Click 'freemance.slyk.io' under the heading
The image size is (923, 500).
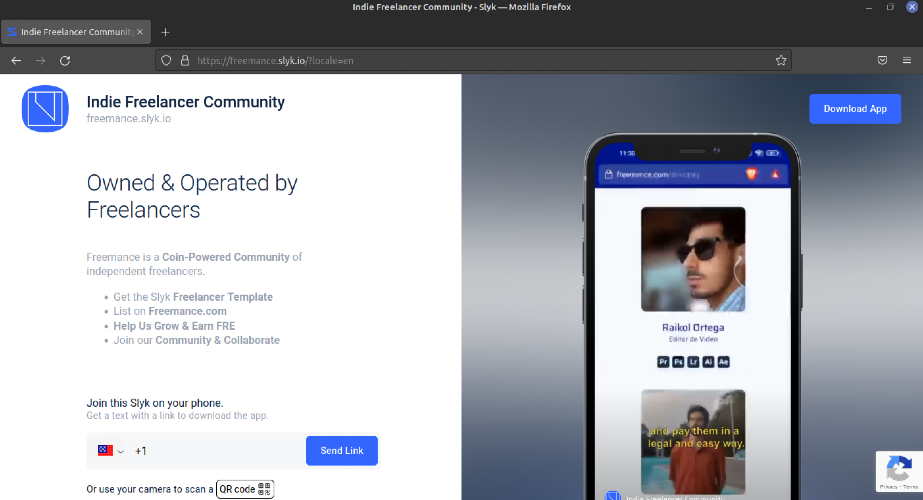tap(129, 118)
